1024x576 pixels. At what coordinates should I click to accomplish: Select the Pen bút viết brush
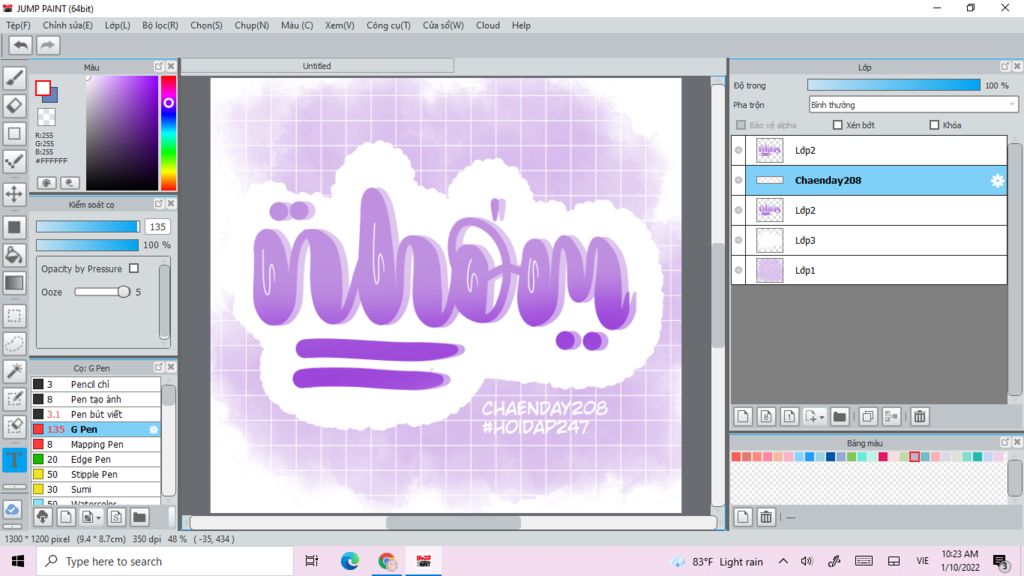(96, 414)
